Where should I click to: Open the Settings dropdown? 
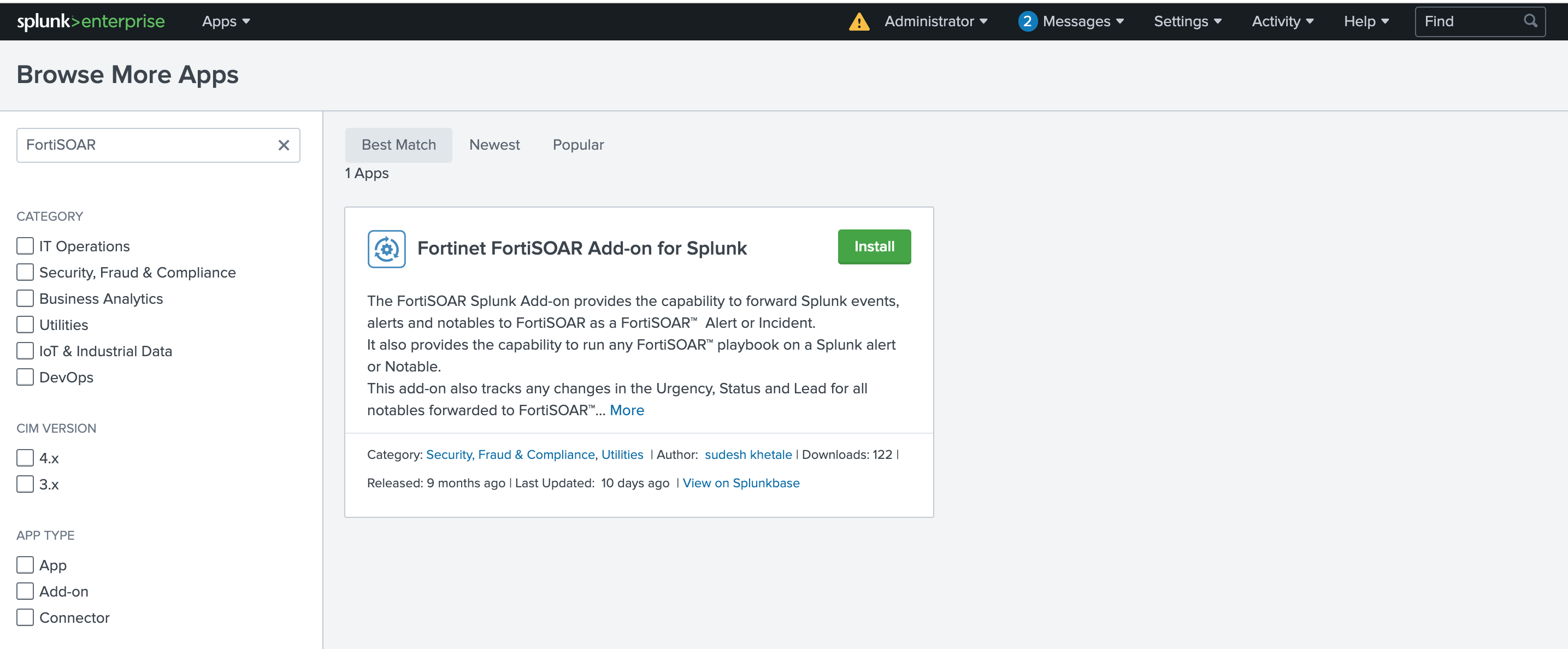[1188, 21]
